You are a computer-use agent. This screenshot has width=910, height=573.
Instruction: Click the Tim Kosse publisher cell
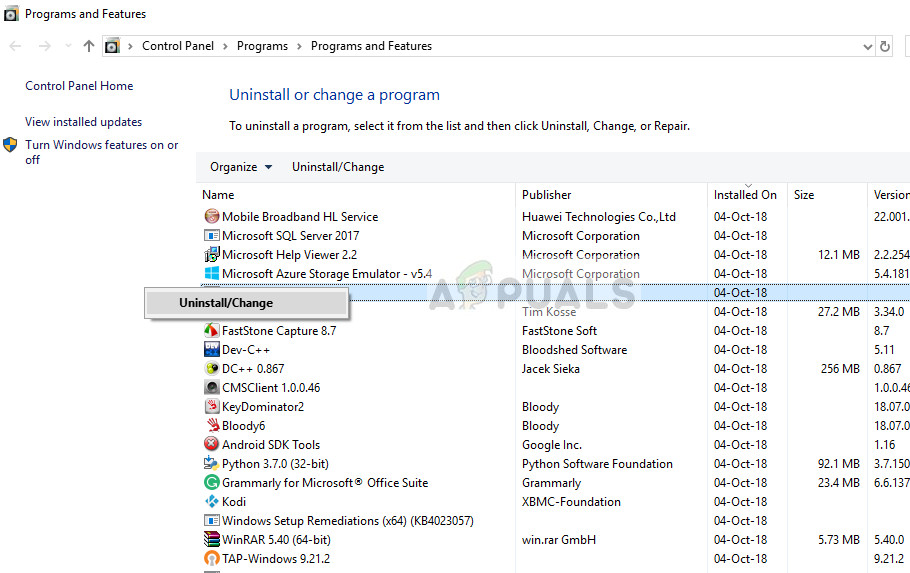(x=549, y=312)
